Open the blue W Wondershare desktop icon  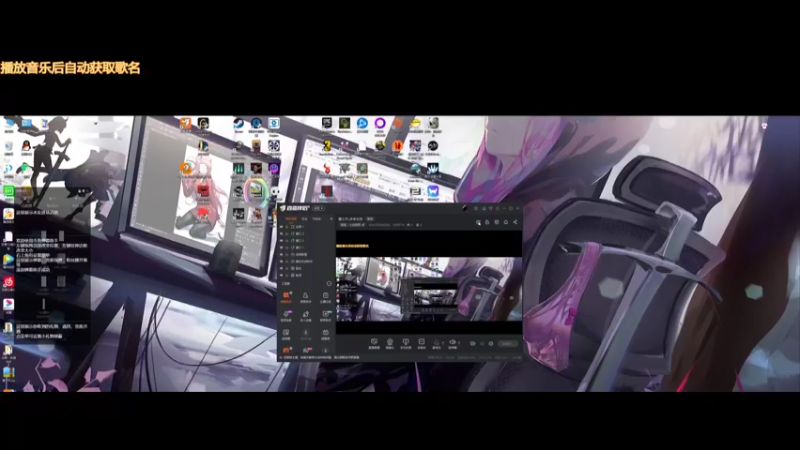pyautogui.click(x=433, y=191)
